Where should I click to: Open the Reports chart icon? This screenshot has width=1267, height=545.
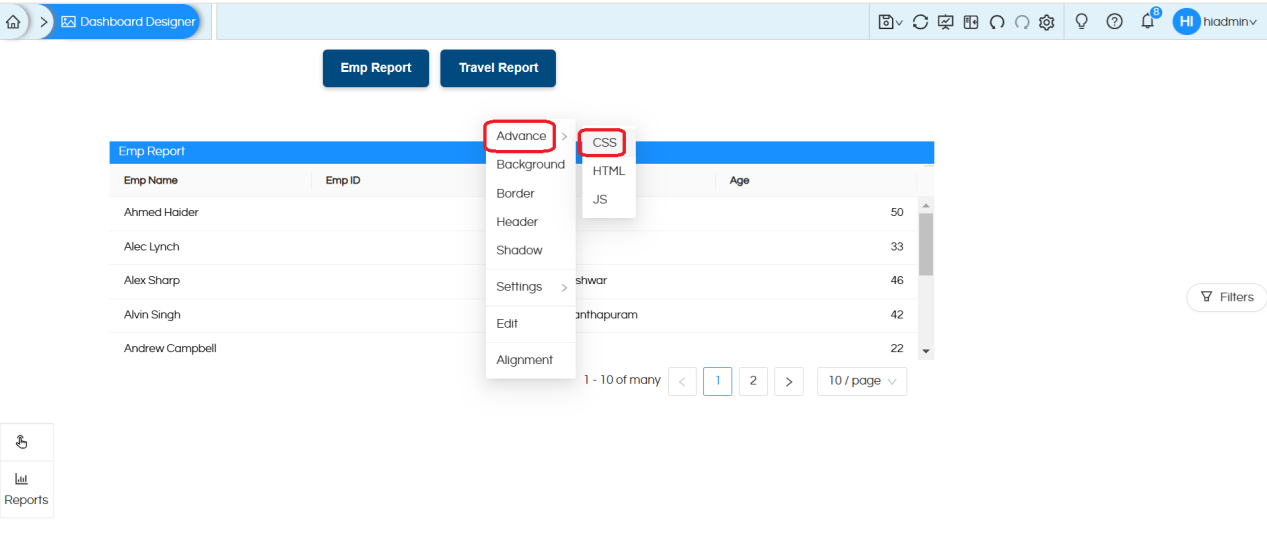[x=26, y=490]
